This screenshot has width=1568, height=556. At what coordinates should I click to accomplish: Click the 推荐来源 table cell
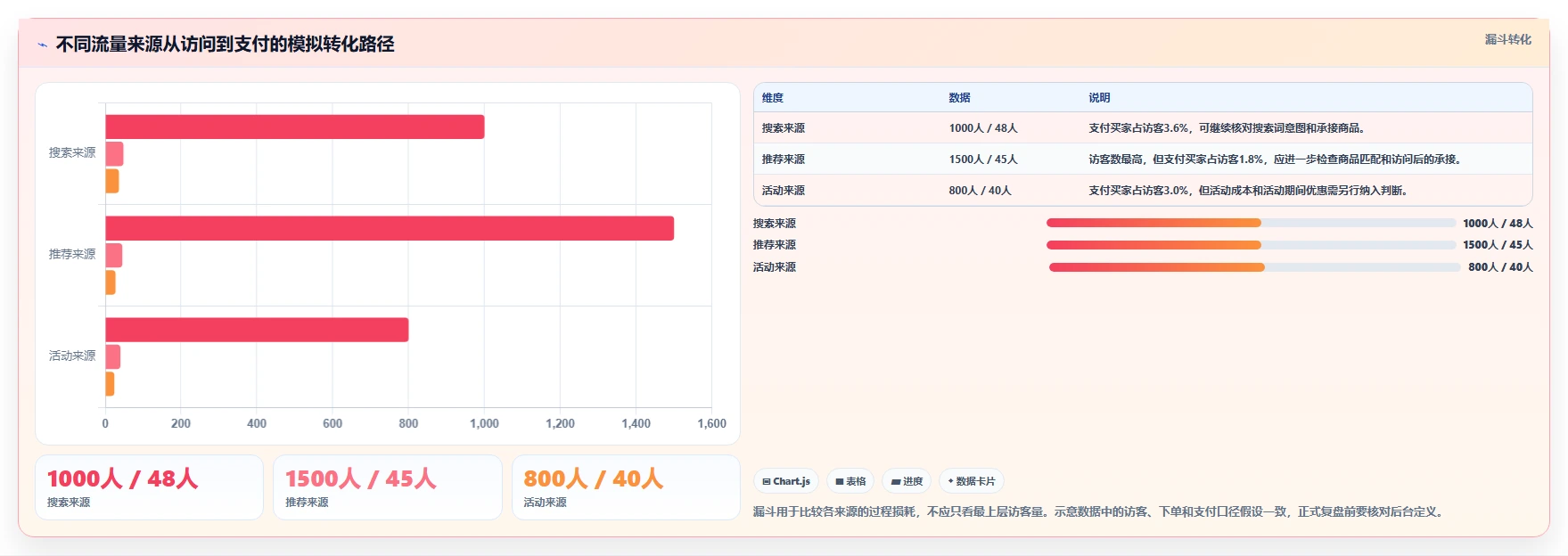[784, 159]
